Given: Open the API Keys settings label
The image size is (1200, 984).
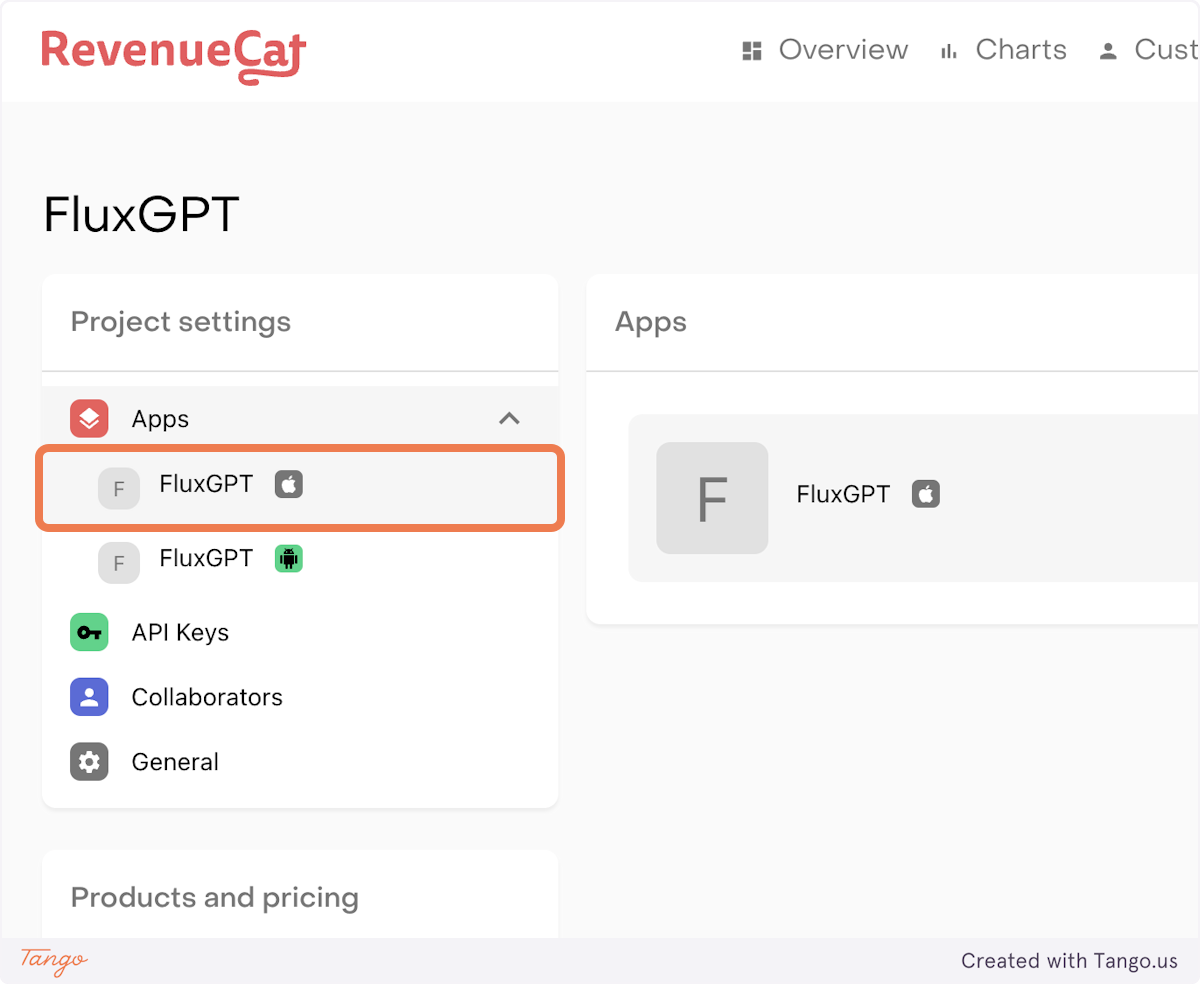Looking at the screenshot, I should (180, 633).
